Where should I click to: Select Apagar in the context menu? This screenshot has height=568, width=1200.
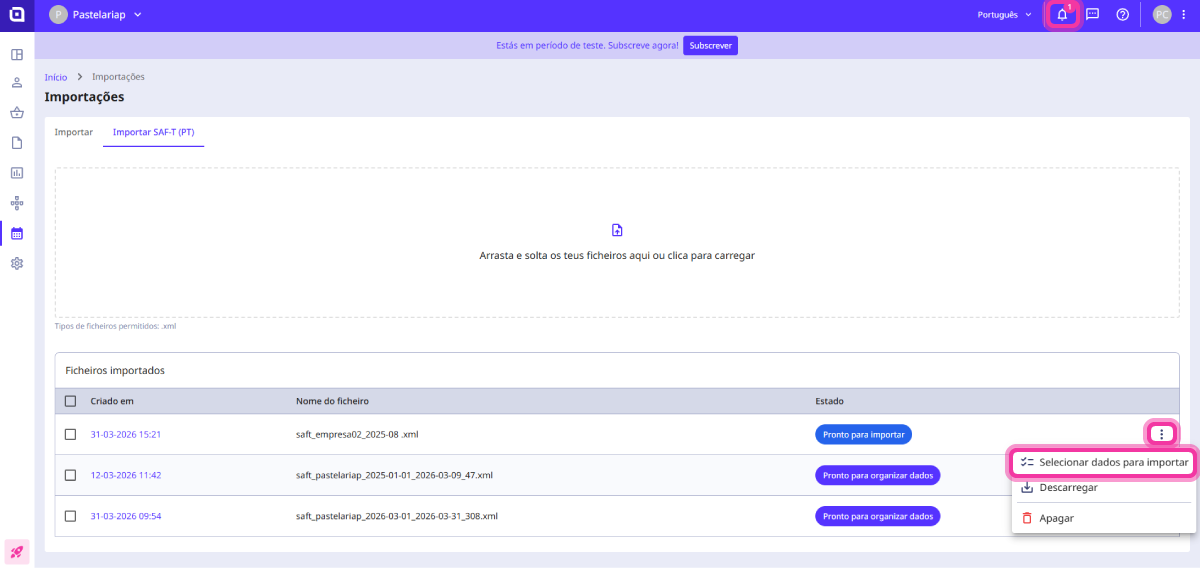[1056, 518]
